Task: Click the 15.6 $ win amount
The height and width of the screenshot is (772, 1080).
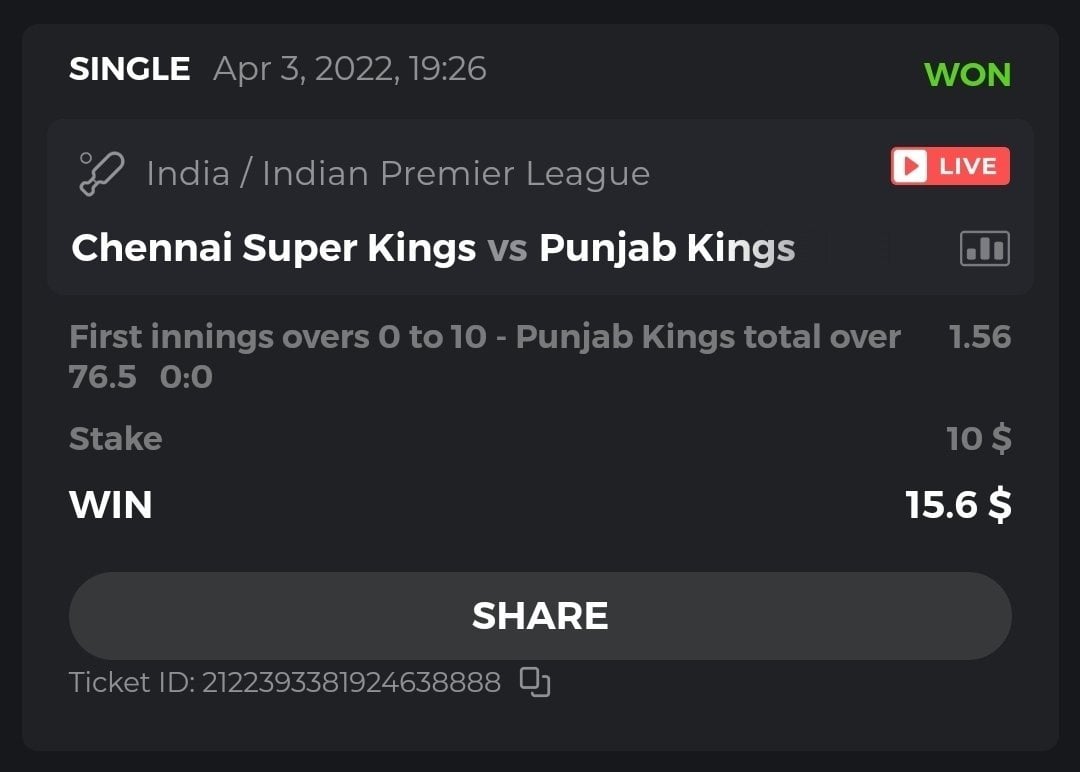Action: (x=957, y=505)
